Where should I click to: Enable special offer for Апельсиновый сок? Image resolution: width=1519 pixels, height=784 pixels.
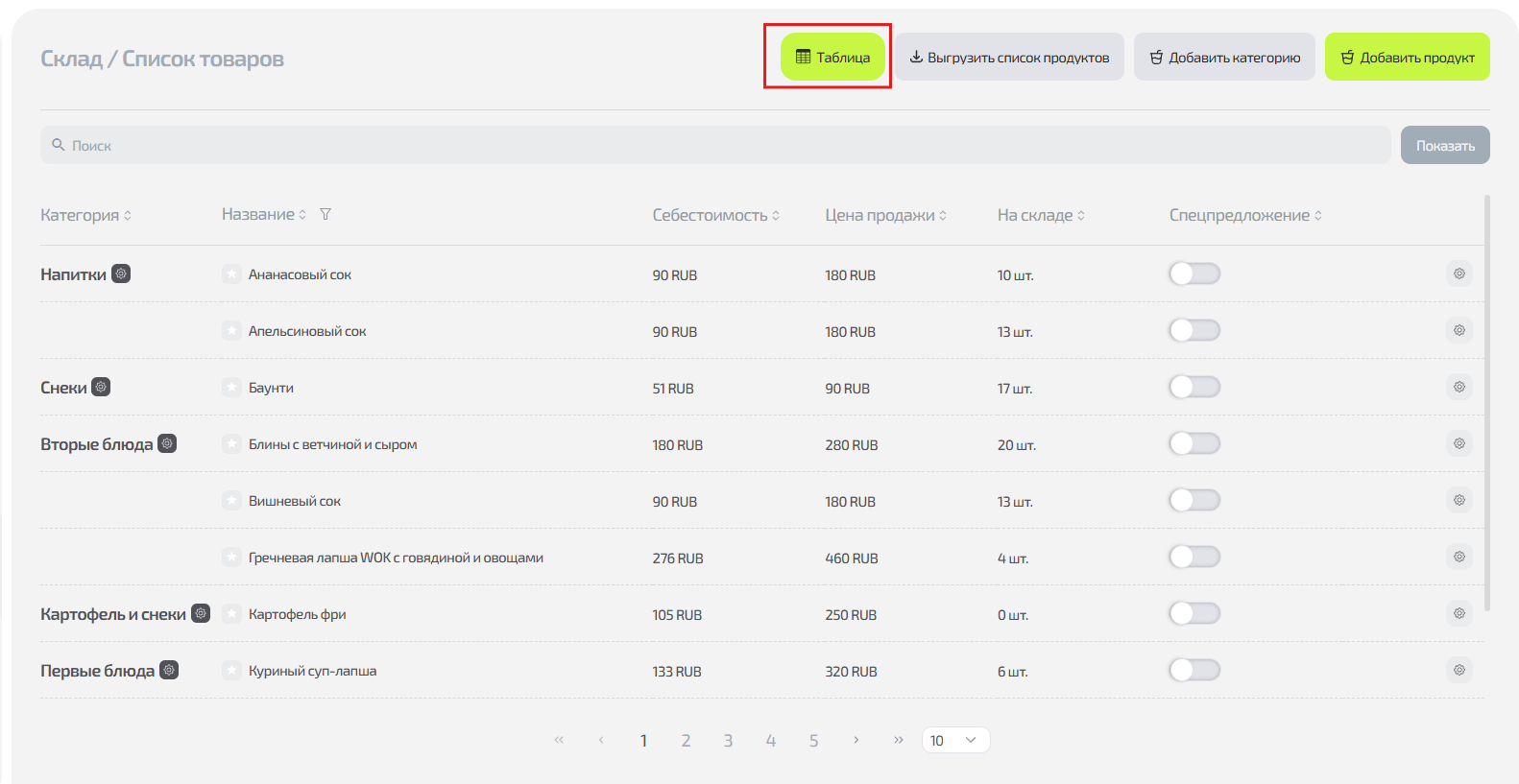1193,330
